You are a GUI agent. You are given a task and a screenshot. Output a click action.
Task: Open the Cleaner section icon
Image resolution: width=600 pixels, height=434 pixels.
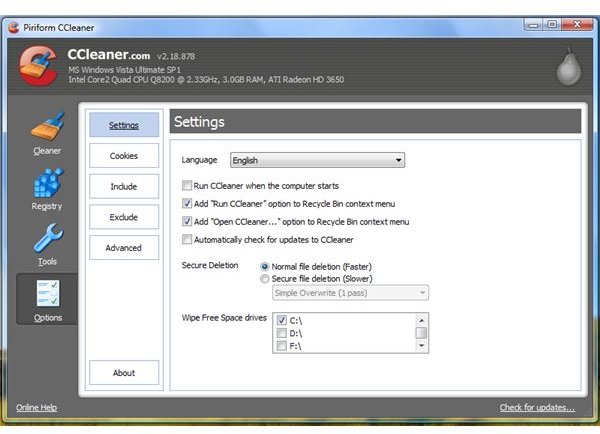47,127
